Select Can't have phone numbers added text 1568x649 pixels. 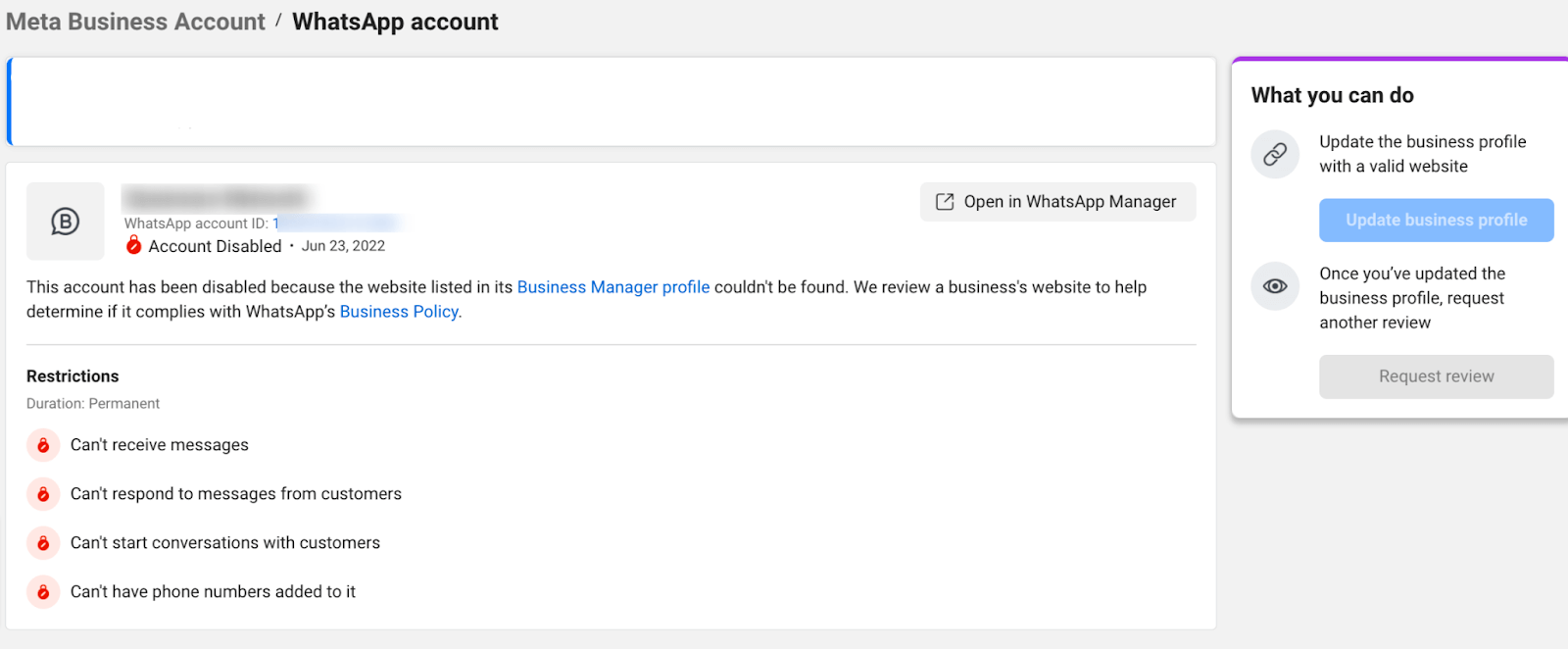pos(213,592)
